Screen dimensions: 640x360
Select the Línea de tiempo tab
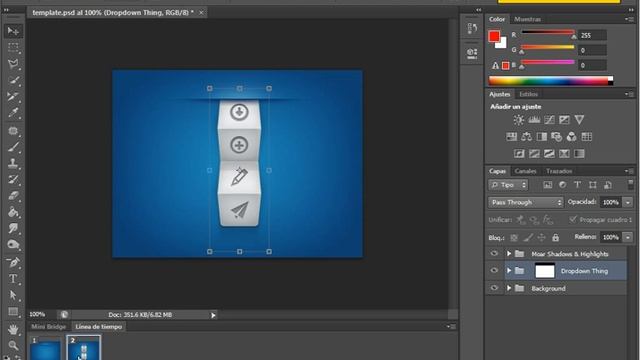(99, 327)
